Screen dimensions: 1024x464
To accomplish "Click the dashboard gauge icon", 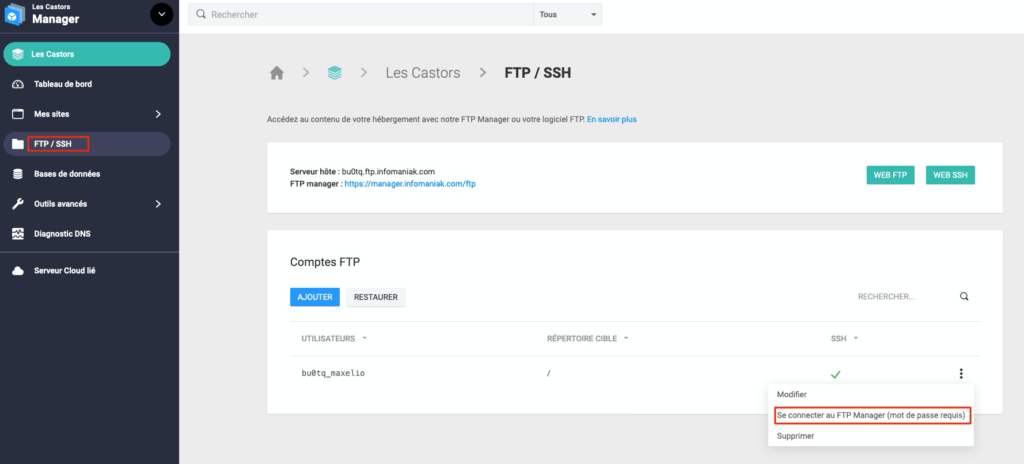I will tap(18, 84).
